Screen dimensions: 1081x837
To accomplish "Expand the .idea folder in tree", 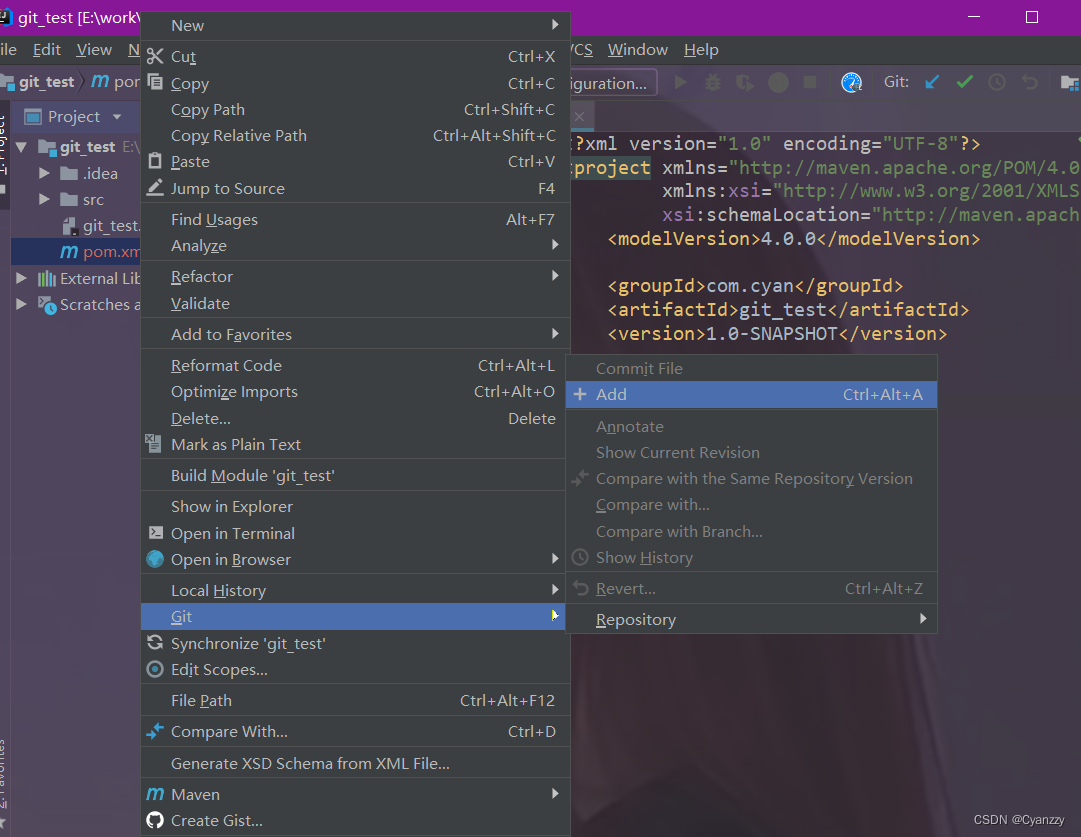I will pos(44,173).
